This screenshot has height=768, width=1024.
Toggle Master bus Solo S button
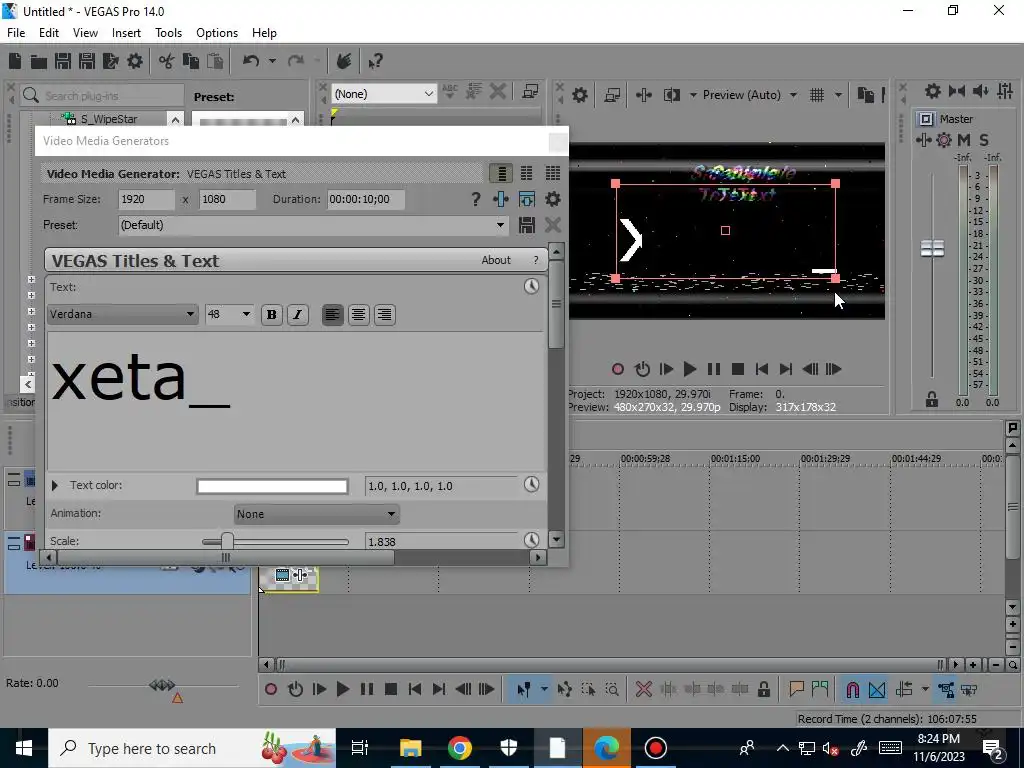coord(984,140)
